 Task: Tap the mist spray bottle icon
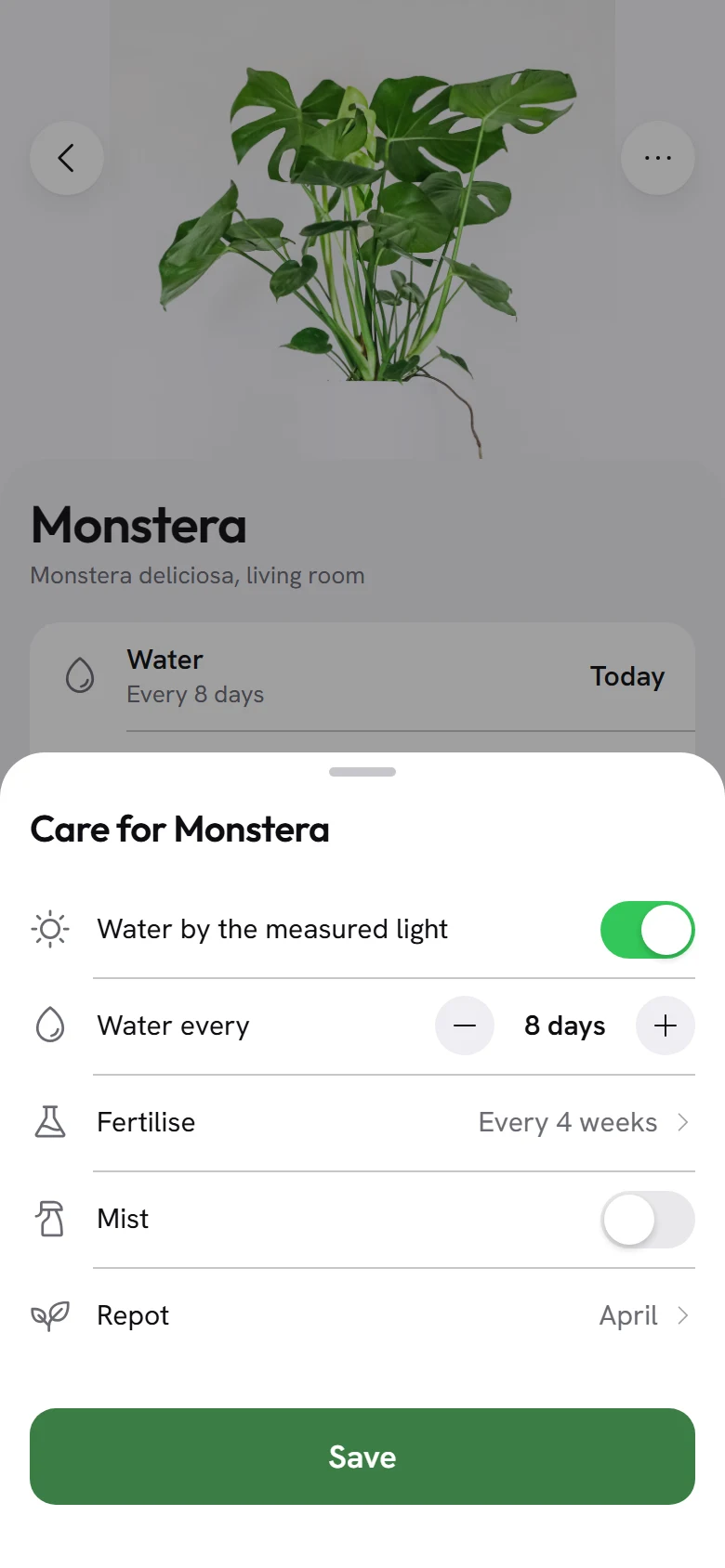tap(50, 1219)
